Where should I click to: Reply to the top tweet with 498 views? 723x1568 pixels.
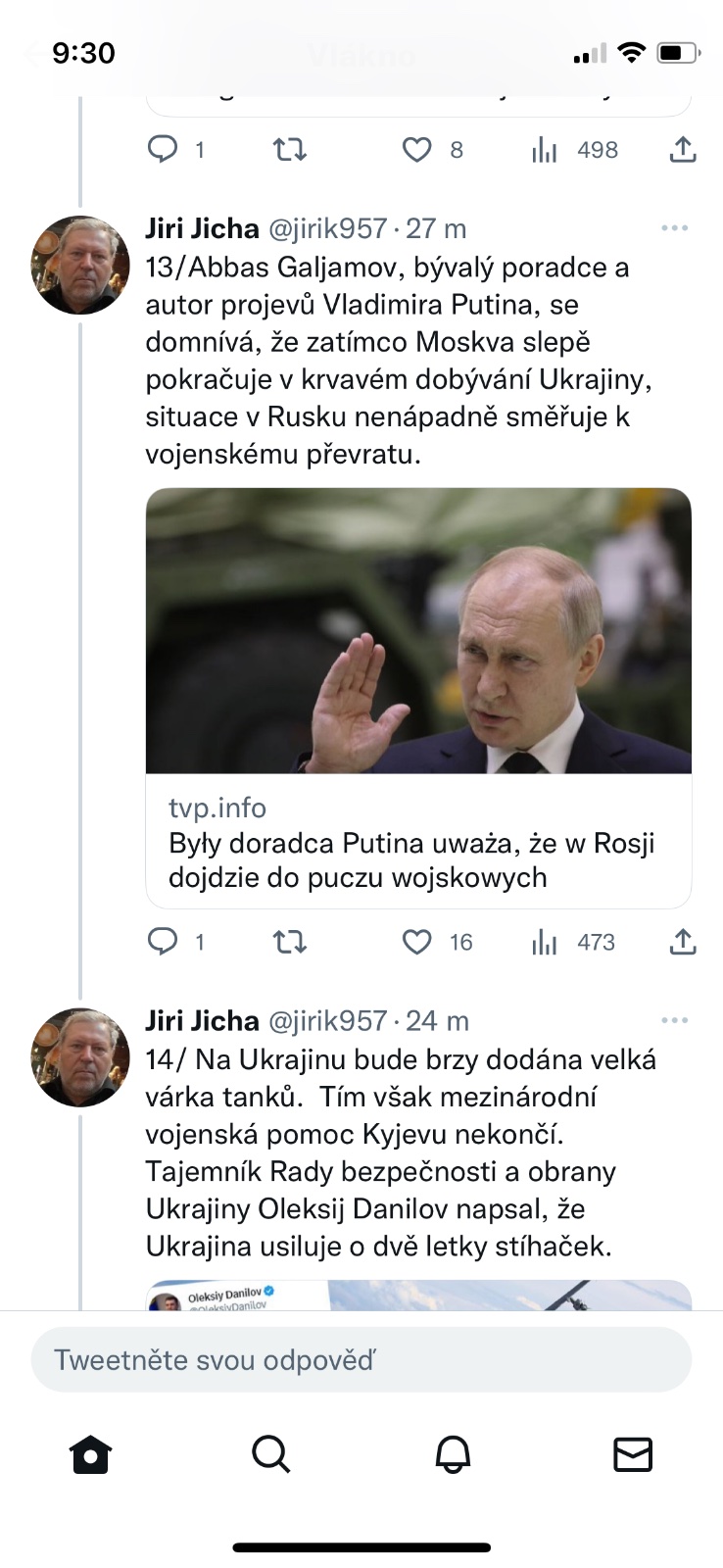coord(163,150)
